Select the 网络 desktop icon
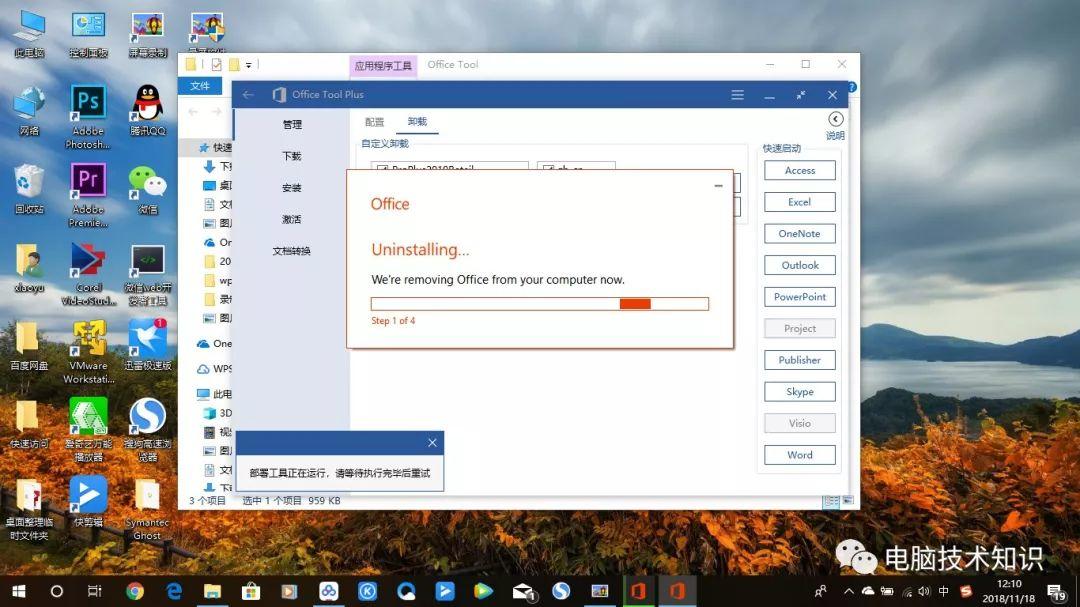The image size is (1080, 607). click(29, 110)
